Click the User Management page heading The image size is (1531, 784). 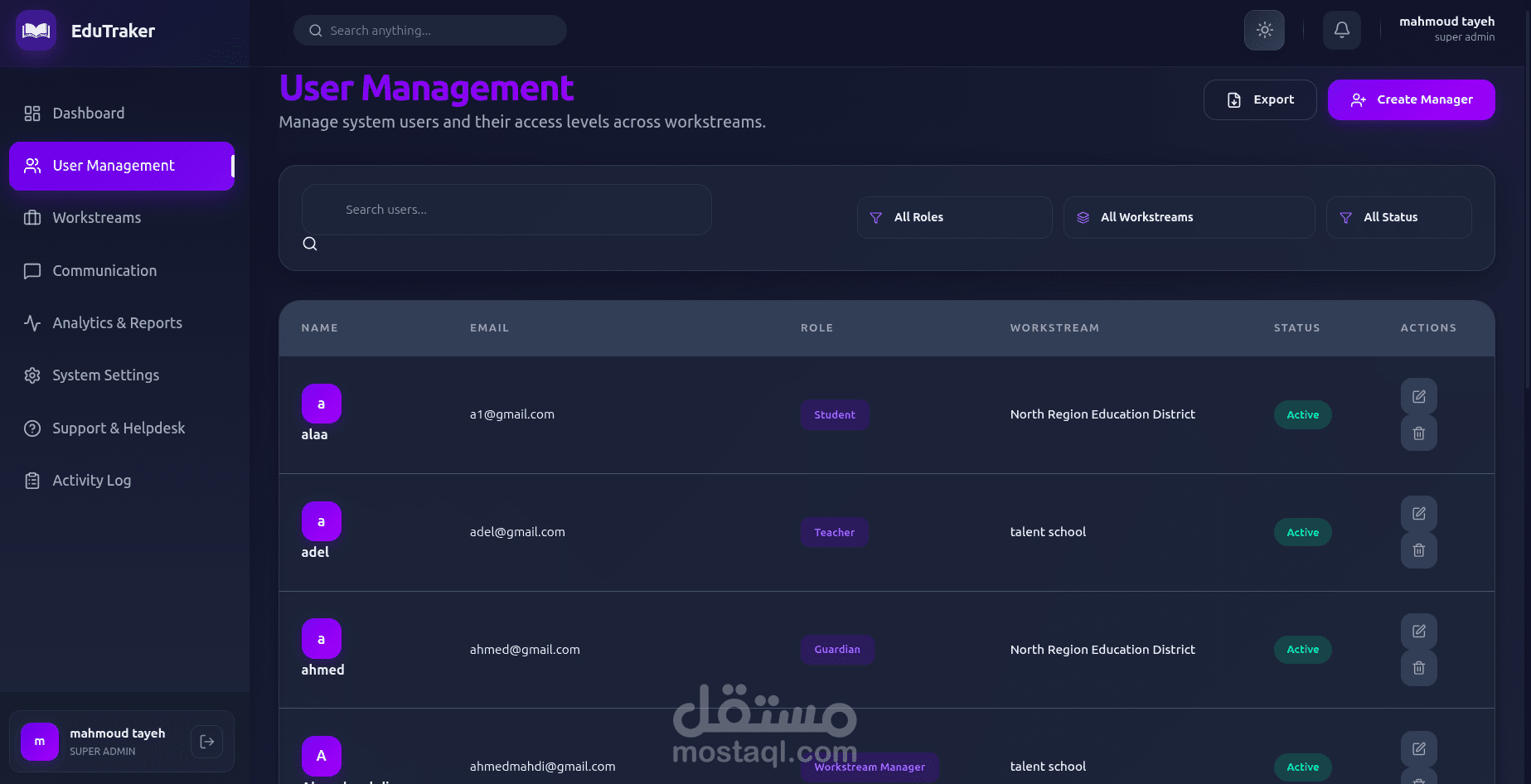click(426, 88)
